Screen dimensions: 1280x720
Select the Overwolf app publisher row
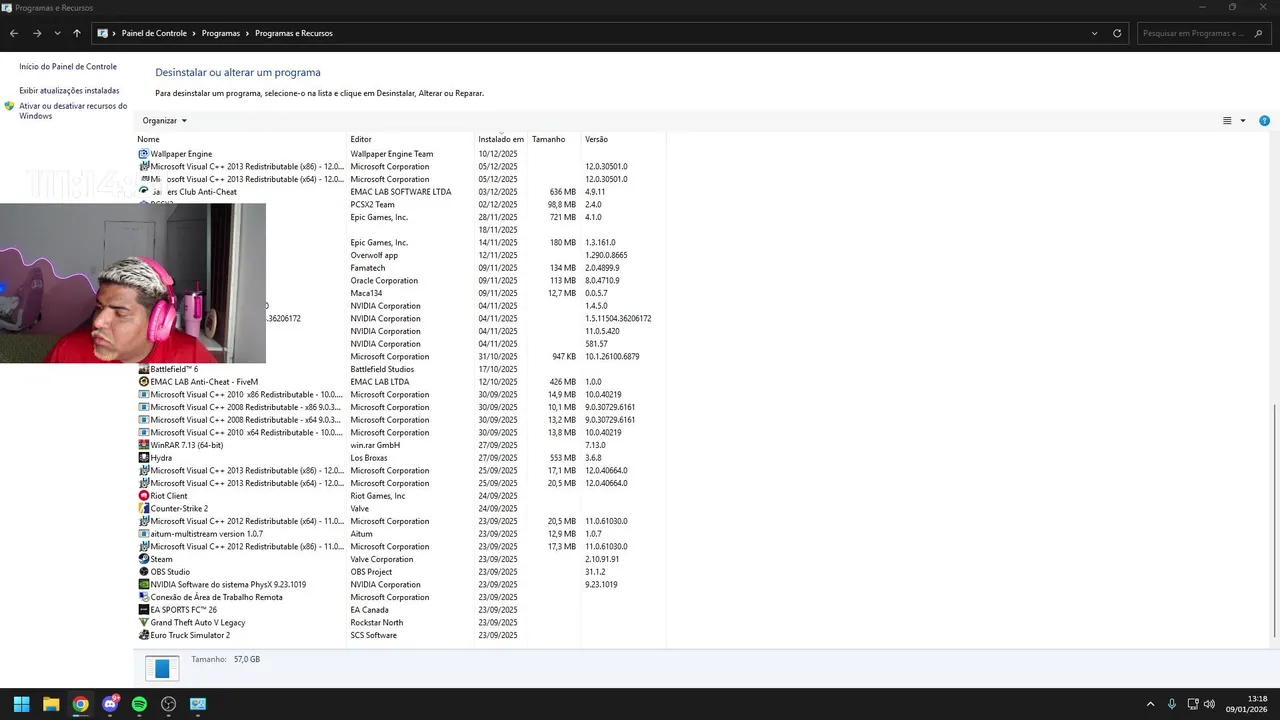tap(400, 255)
